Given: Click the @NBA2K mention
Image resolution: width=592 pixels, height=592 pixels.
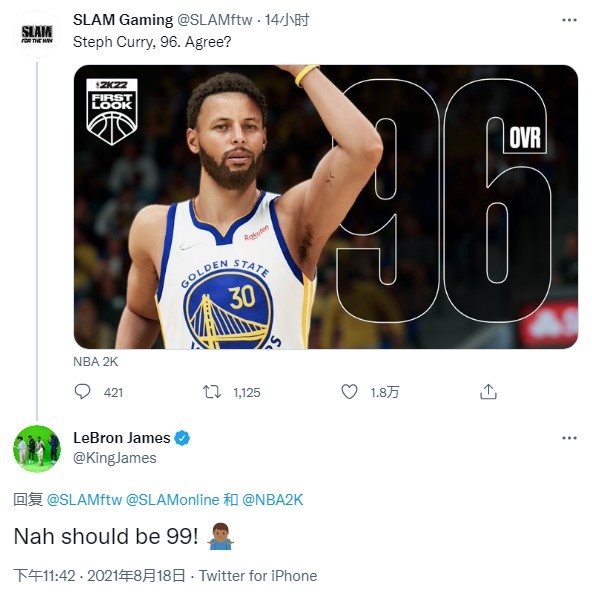Looking at the screenshot, I should [272, 500].
